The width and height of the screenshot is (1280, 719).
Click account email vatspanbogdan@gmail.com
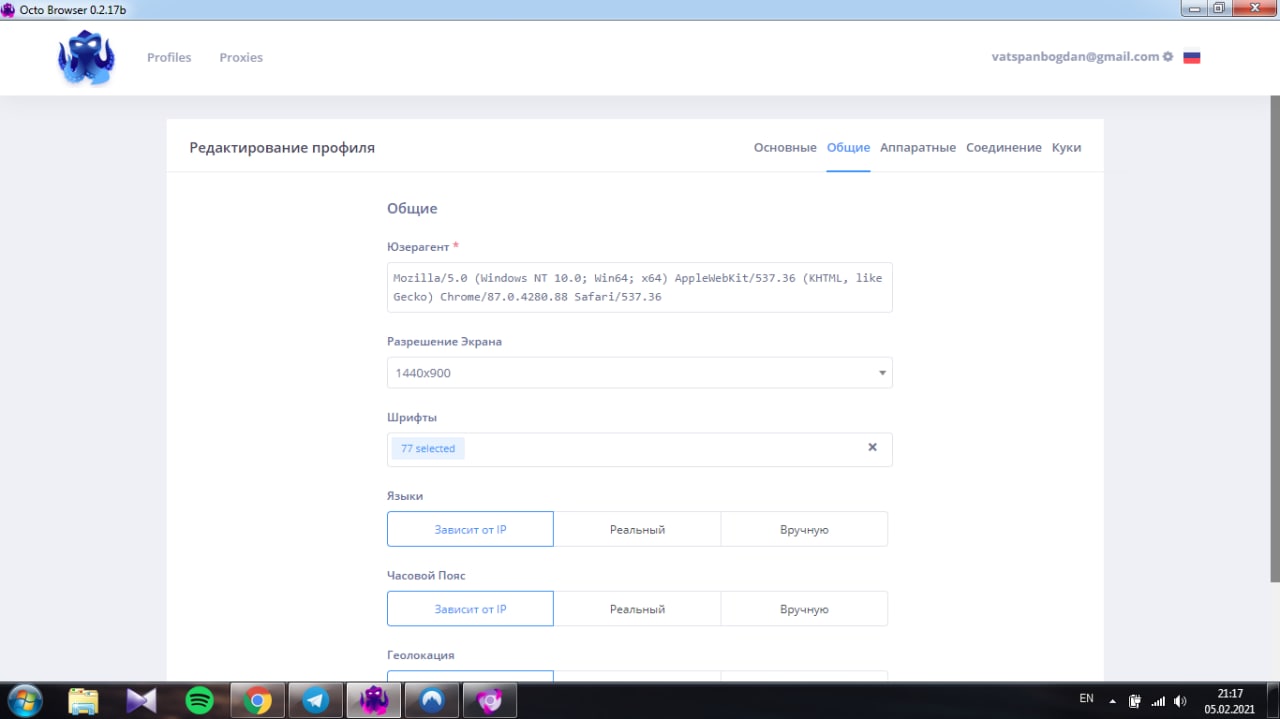[x=1075, y=57]
